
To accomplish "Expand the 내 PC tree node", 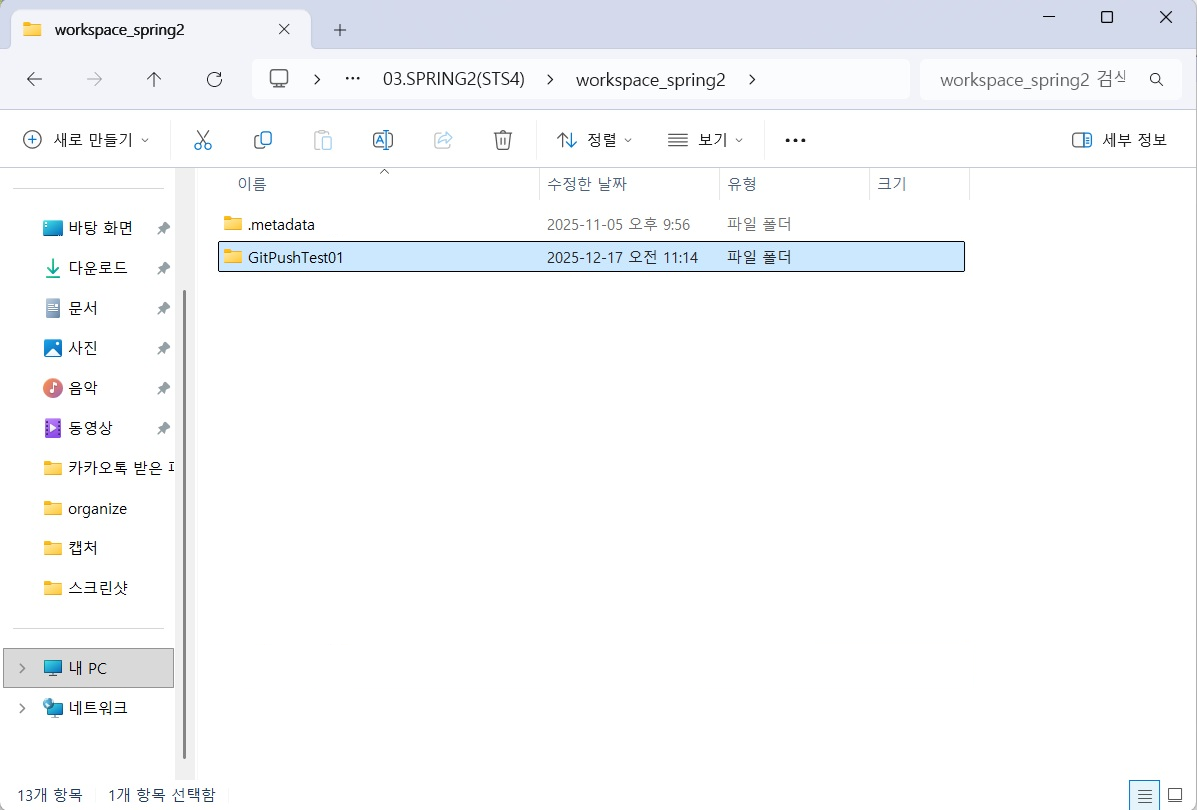I will tap(22, 668).
